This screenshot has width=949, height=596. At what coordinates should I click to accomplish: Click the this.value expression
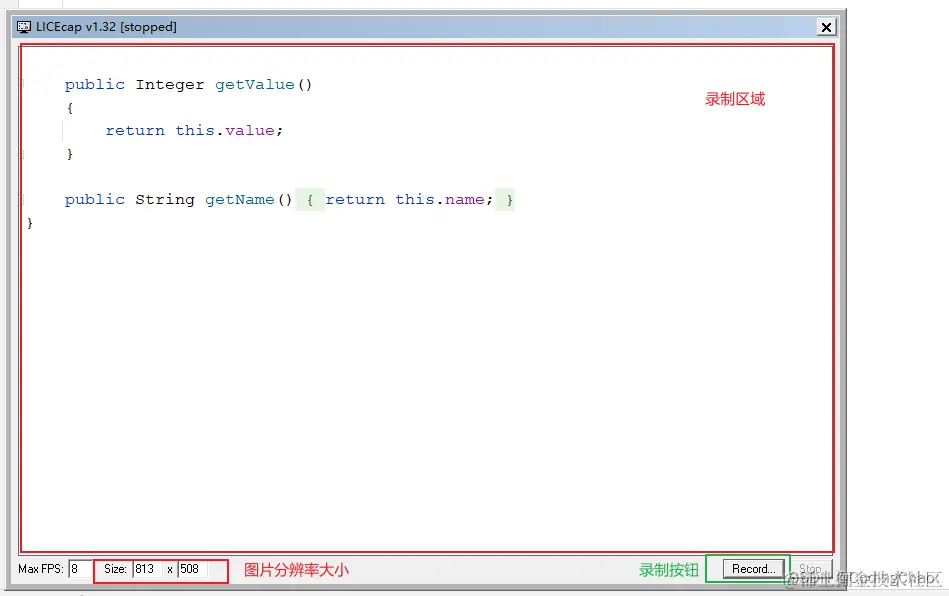225,131
